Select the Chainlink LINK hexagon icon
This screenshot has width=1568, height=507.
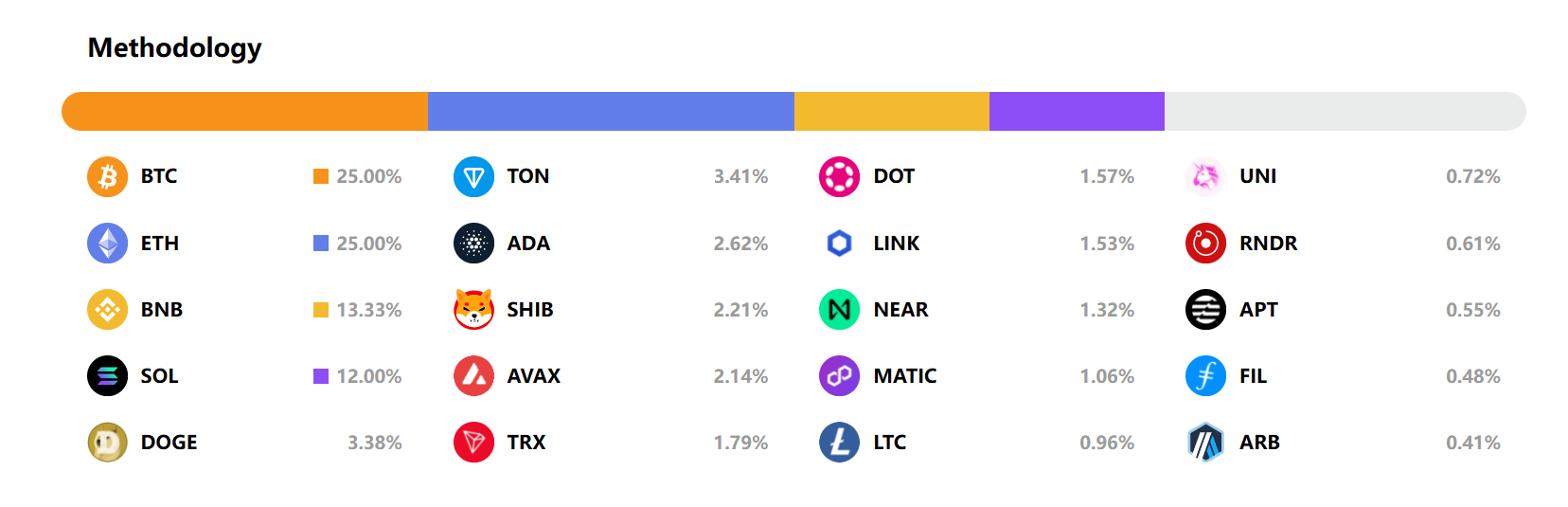coord(839,244)
